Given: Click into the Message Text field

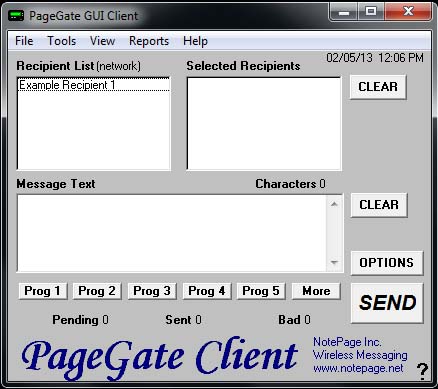Looking at the screenshot, I should 172,233.
